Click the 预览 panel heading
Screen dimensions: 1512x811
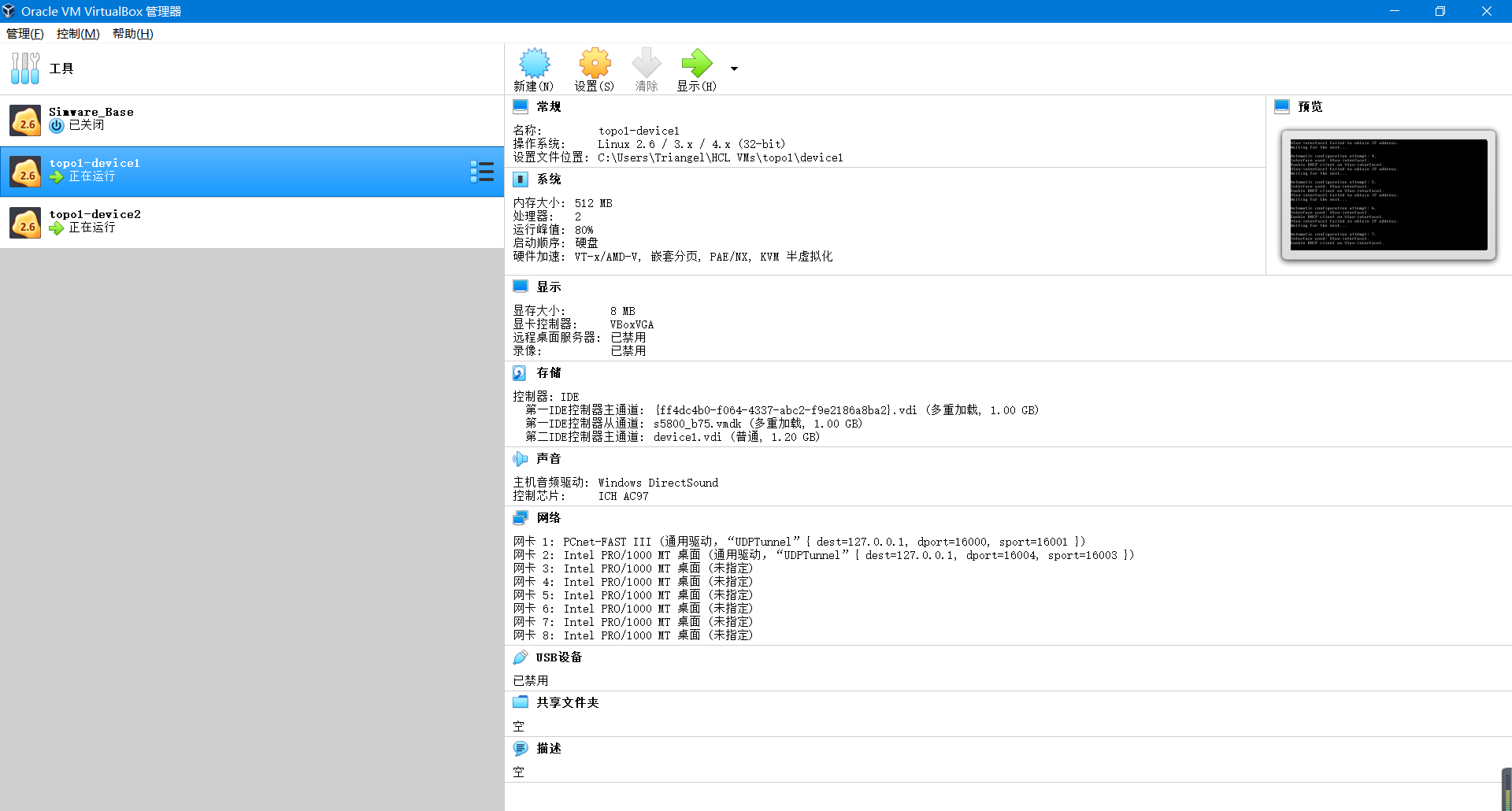click(x=1310, y=107)
